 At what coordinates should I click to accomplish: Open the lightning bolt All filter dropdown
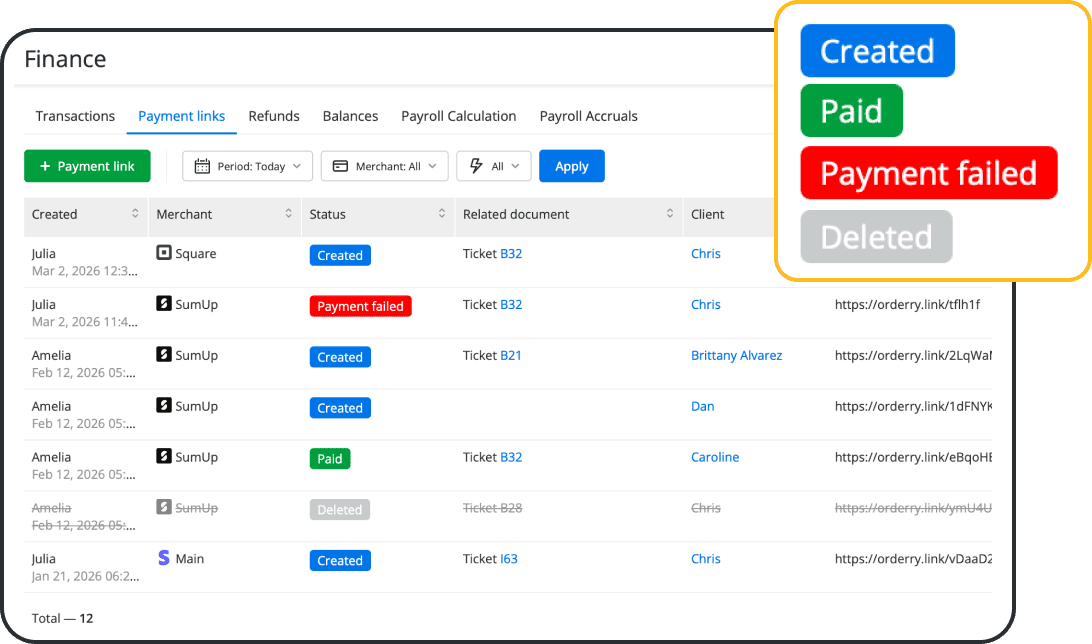point(493,166)
